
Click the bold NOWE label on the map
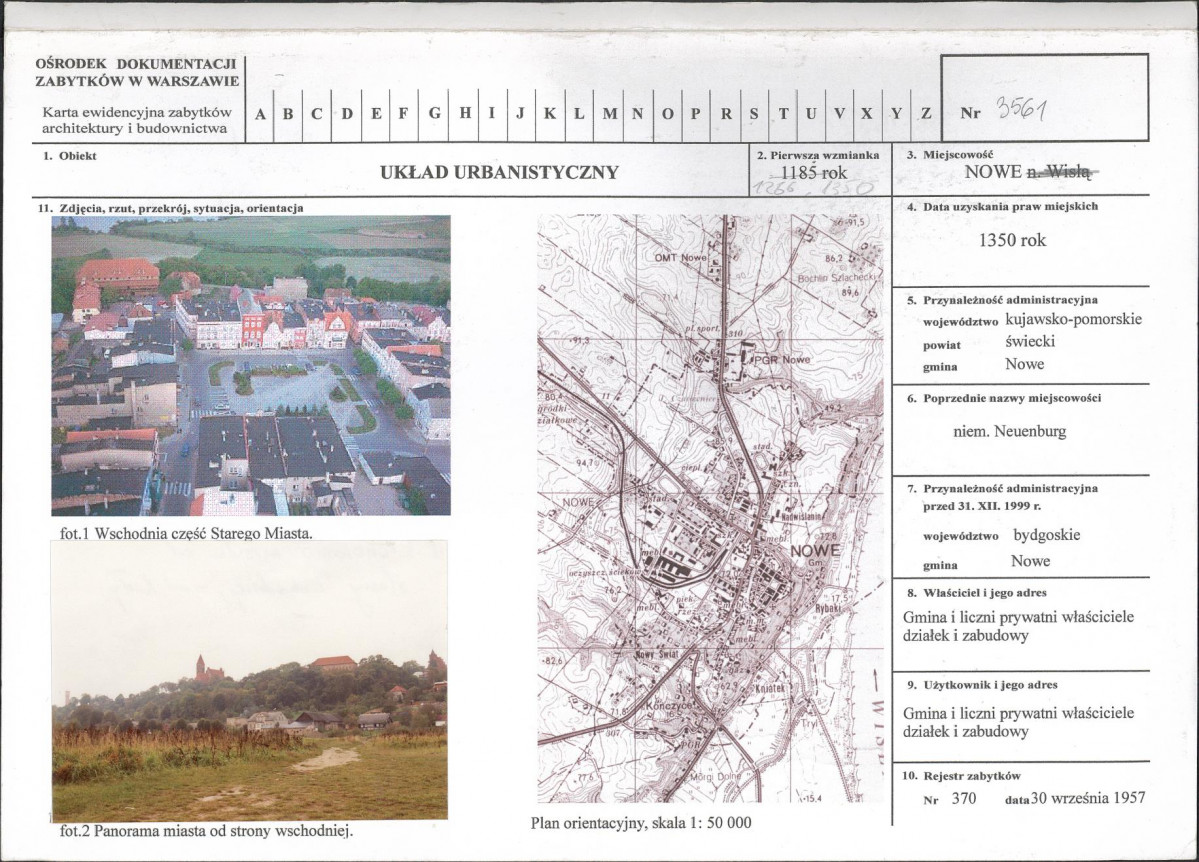(x=814, y=551)
